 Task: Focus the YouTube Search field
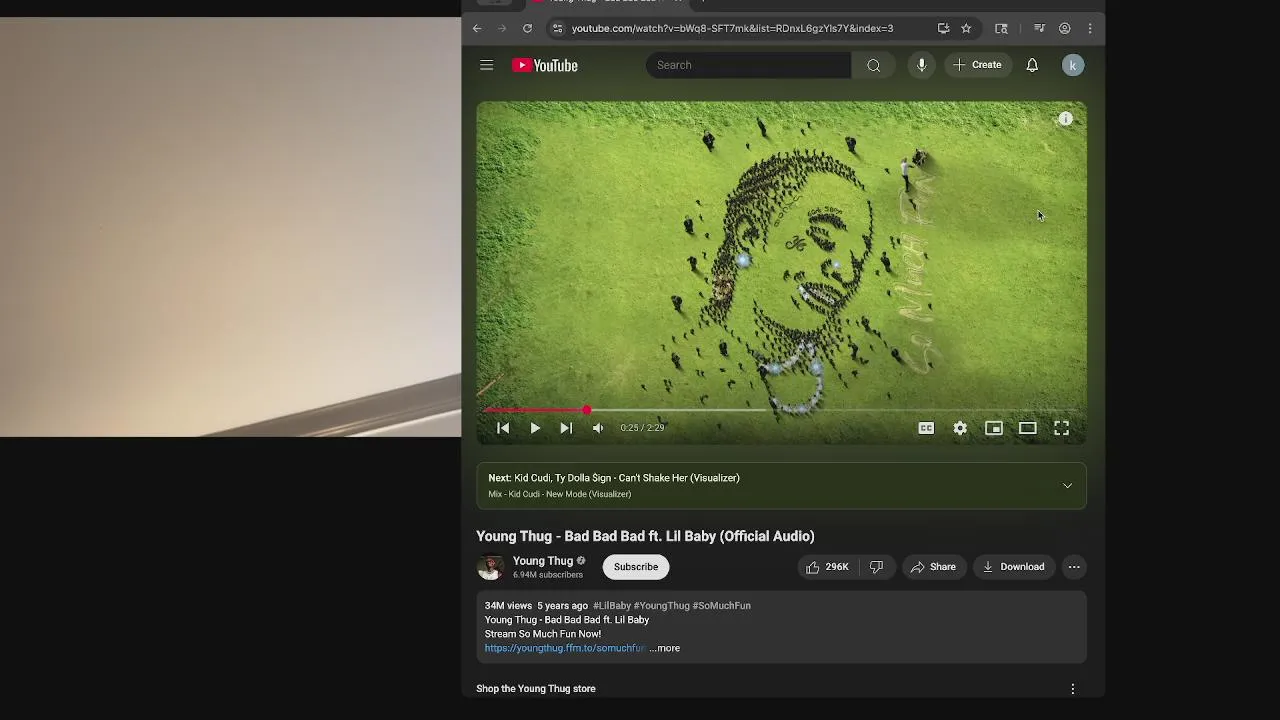(x=748, y=65)
